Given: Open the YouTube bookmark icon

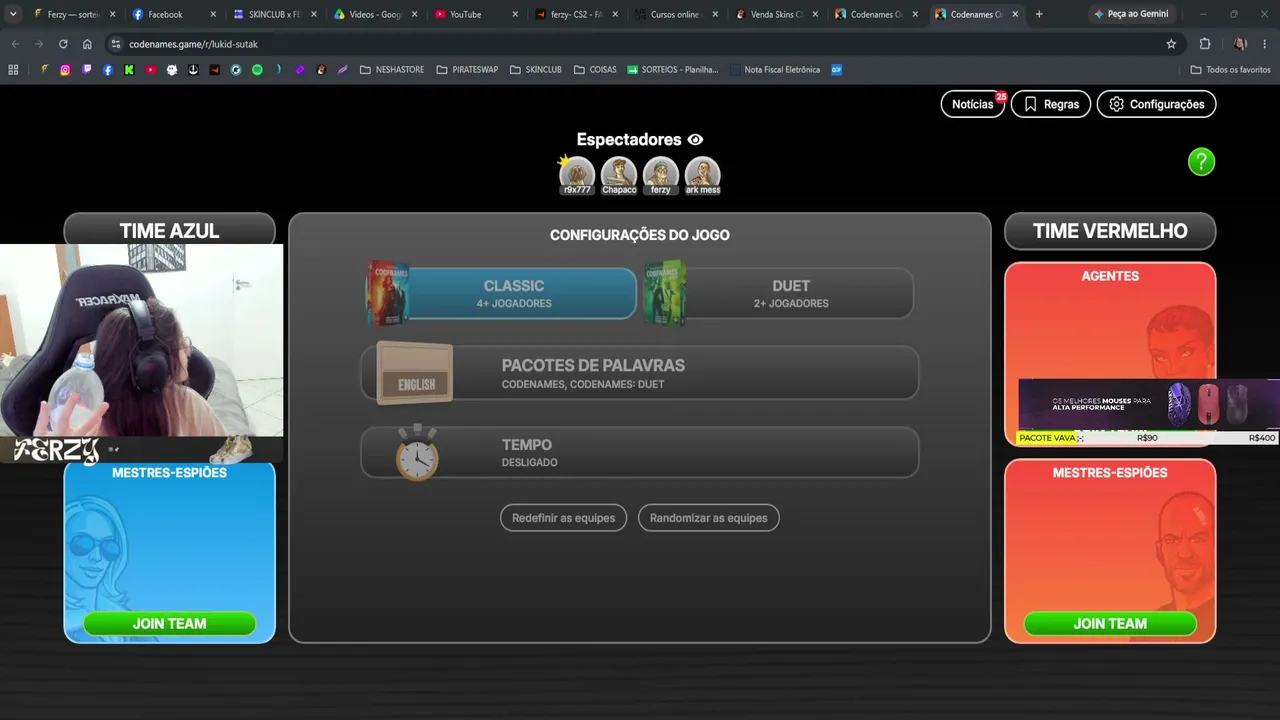Looking at the screenshot, I should pos(151,70).
